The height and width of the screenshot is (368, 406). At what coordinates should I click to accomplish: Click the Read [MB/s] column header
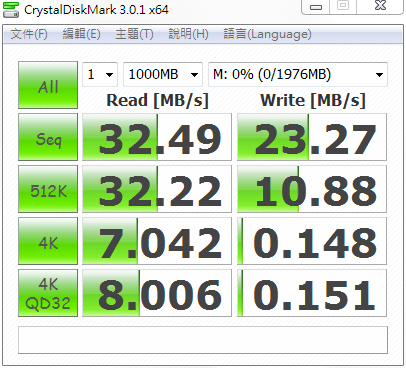pos(157,100)
